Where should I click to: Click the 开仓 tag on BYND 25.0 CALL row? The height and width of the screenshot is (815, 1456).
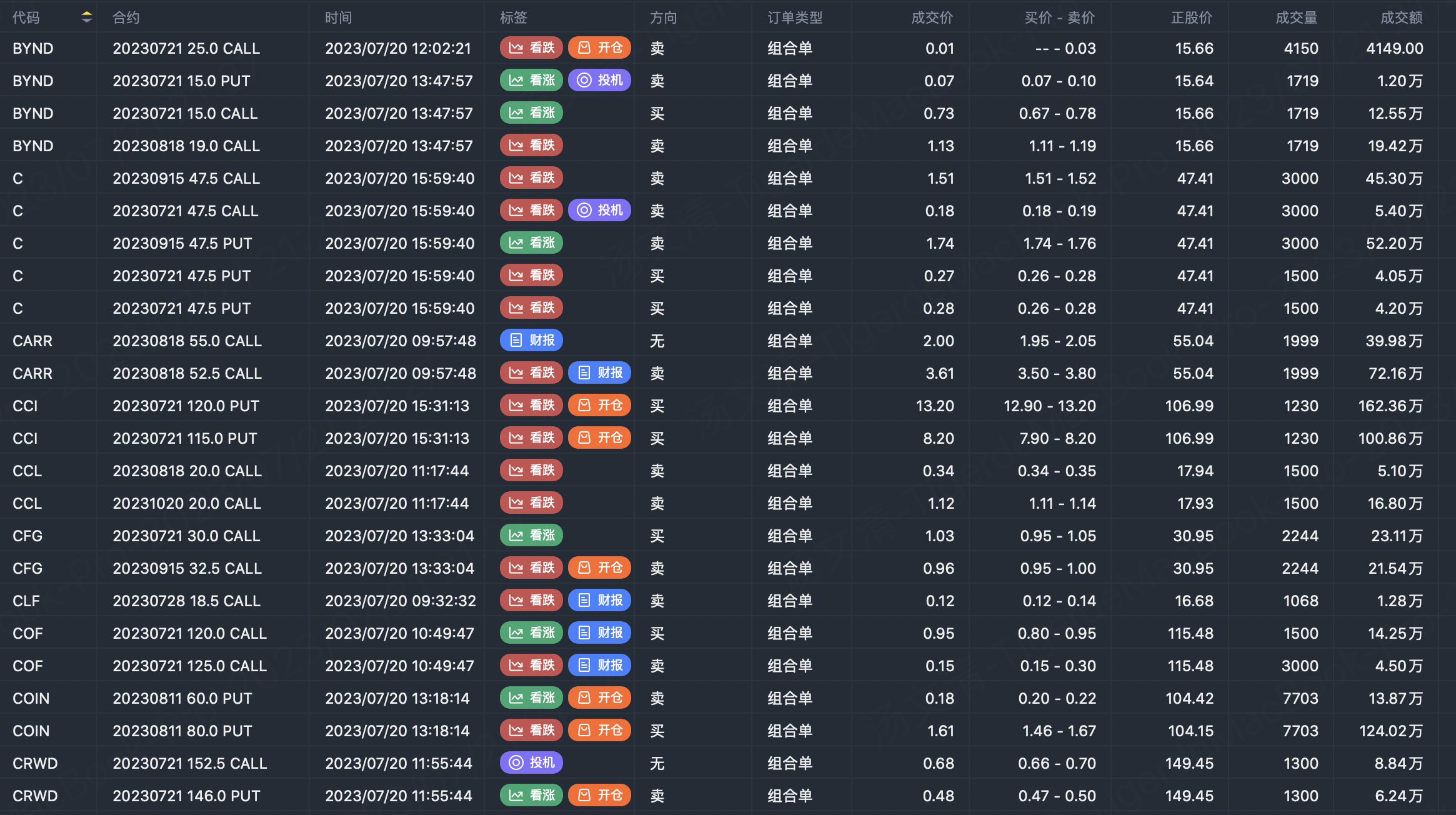tap(600, 48)
